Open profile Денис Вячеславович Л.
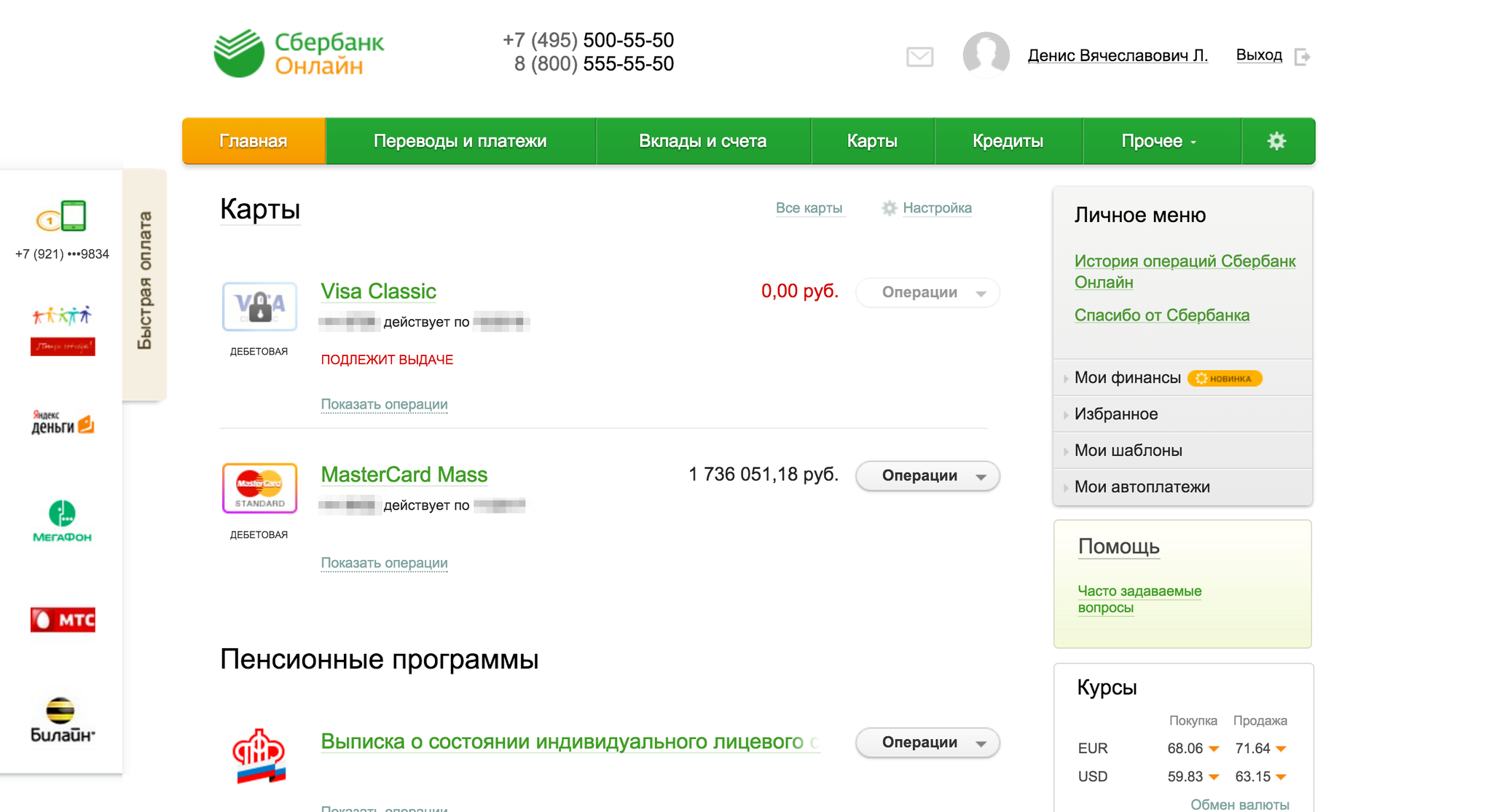 pos(1118,55)
